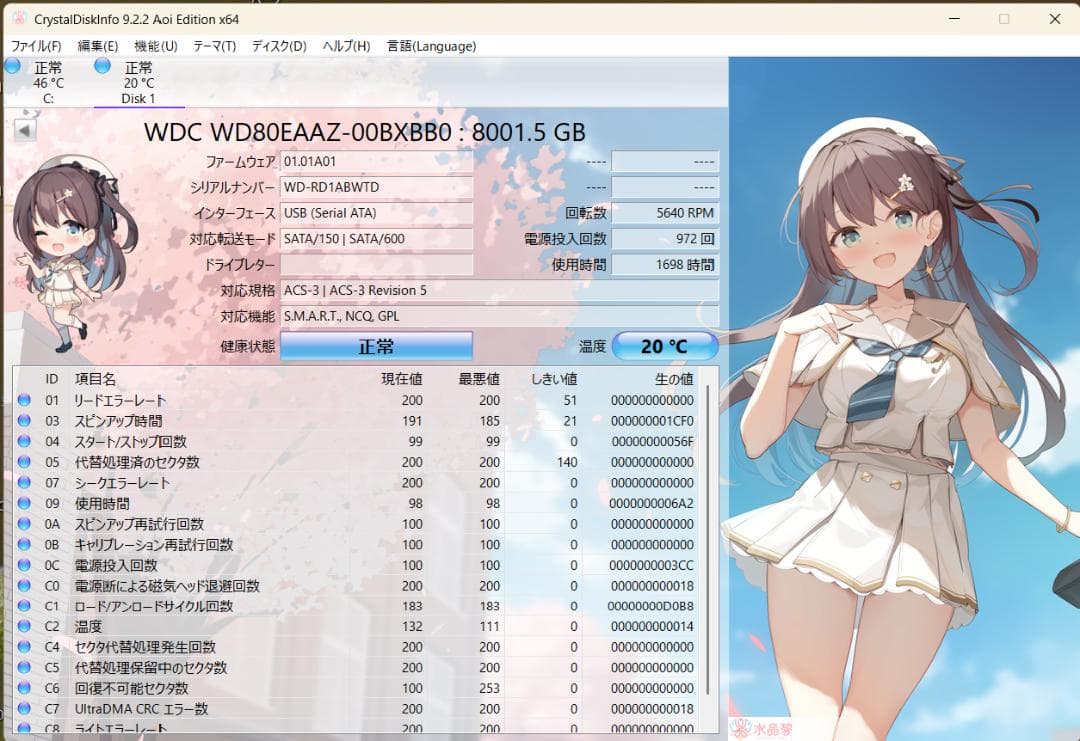Click the CrystalDiskInfo app icon in title bar
The height and width of the screenshot is (741, 1080).
19,19
